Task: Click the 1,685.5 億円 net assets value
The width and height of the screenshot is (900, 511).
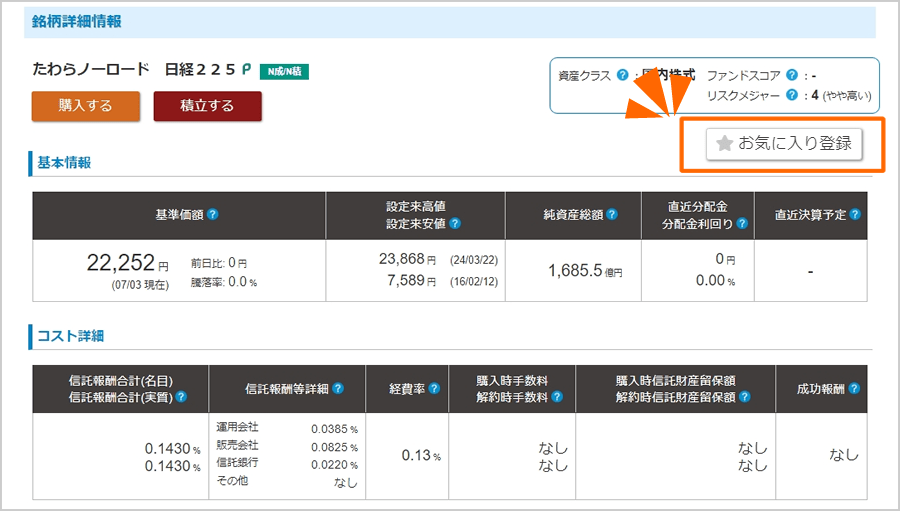Action: 585,270
